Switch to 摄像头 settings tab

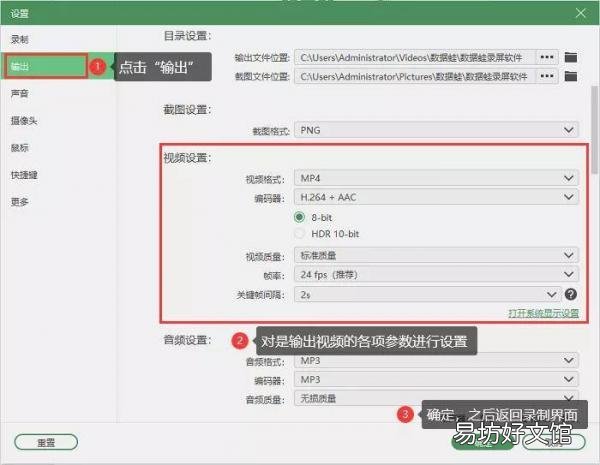point(24,121)
